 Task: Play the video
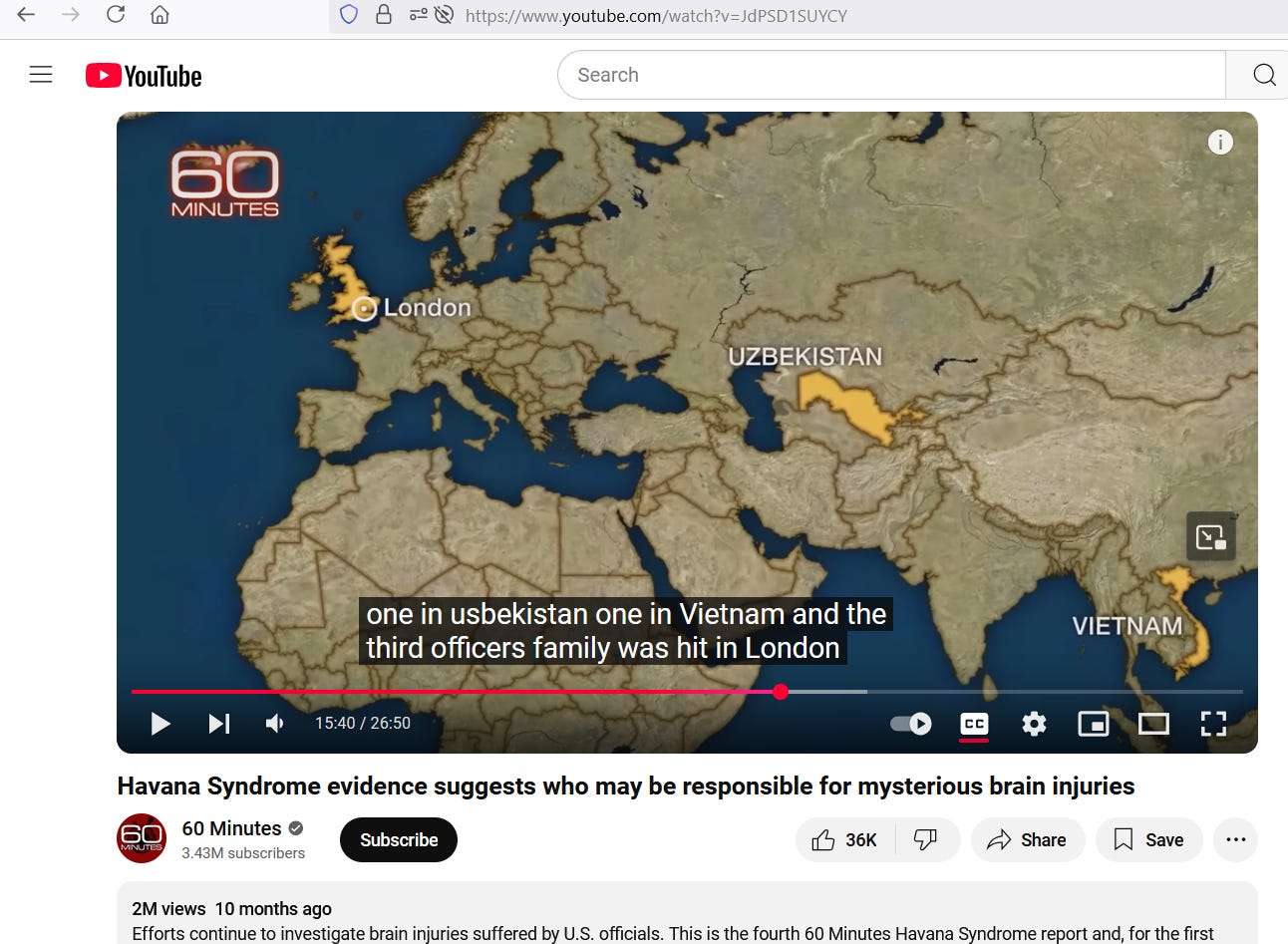161,724
